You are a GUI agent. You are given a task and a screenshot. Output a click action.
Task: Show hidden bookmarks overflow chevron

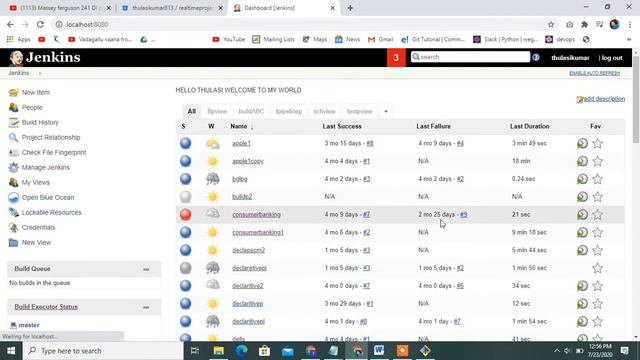[x=629, y=40]
